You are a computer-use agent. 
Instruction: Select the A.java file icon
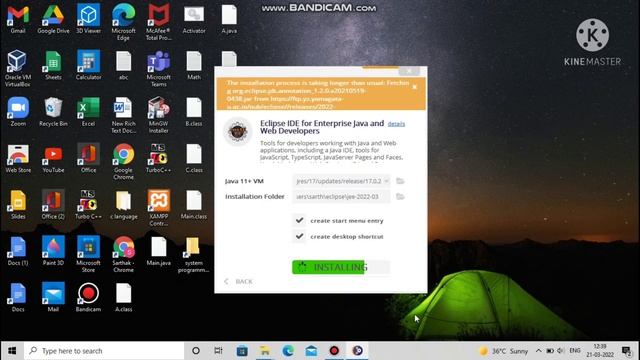pyautogui.click(x=229, y=19)
